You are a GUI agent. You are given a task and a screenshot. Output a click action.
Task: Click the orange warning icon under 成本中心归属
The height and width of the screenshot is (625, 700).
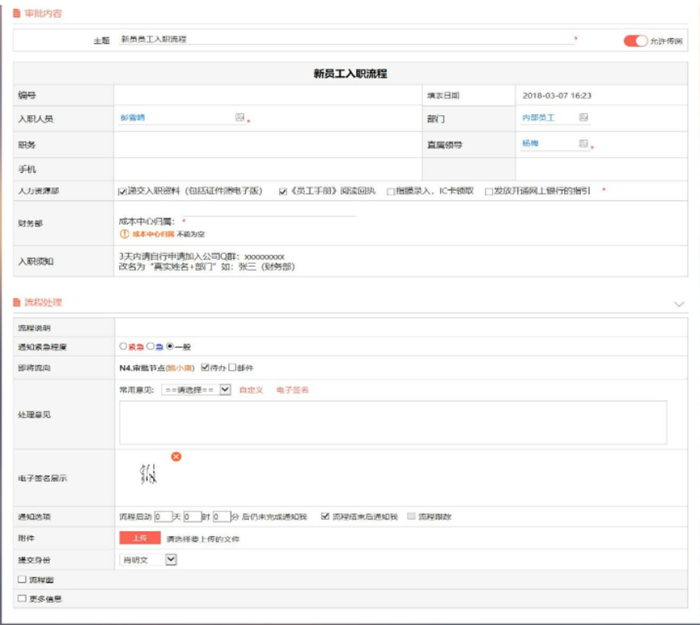[123, 234]
